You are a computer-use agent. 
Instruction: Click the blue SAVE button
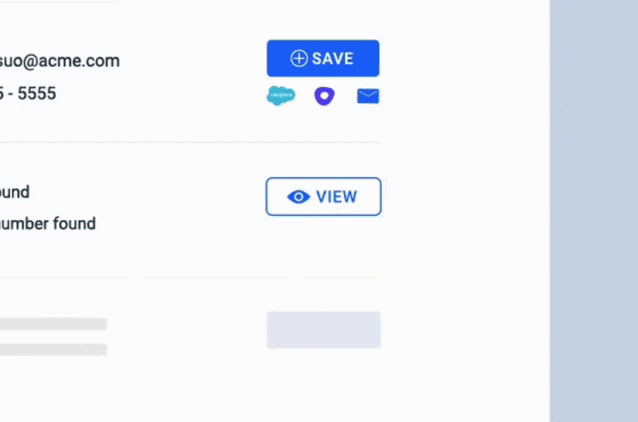point(323,58)
